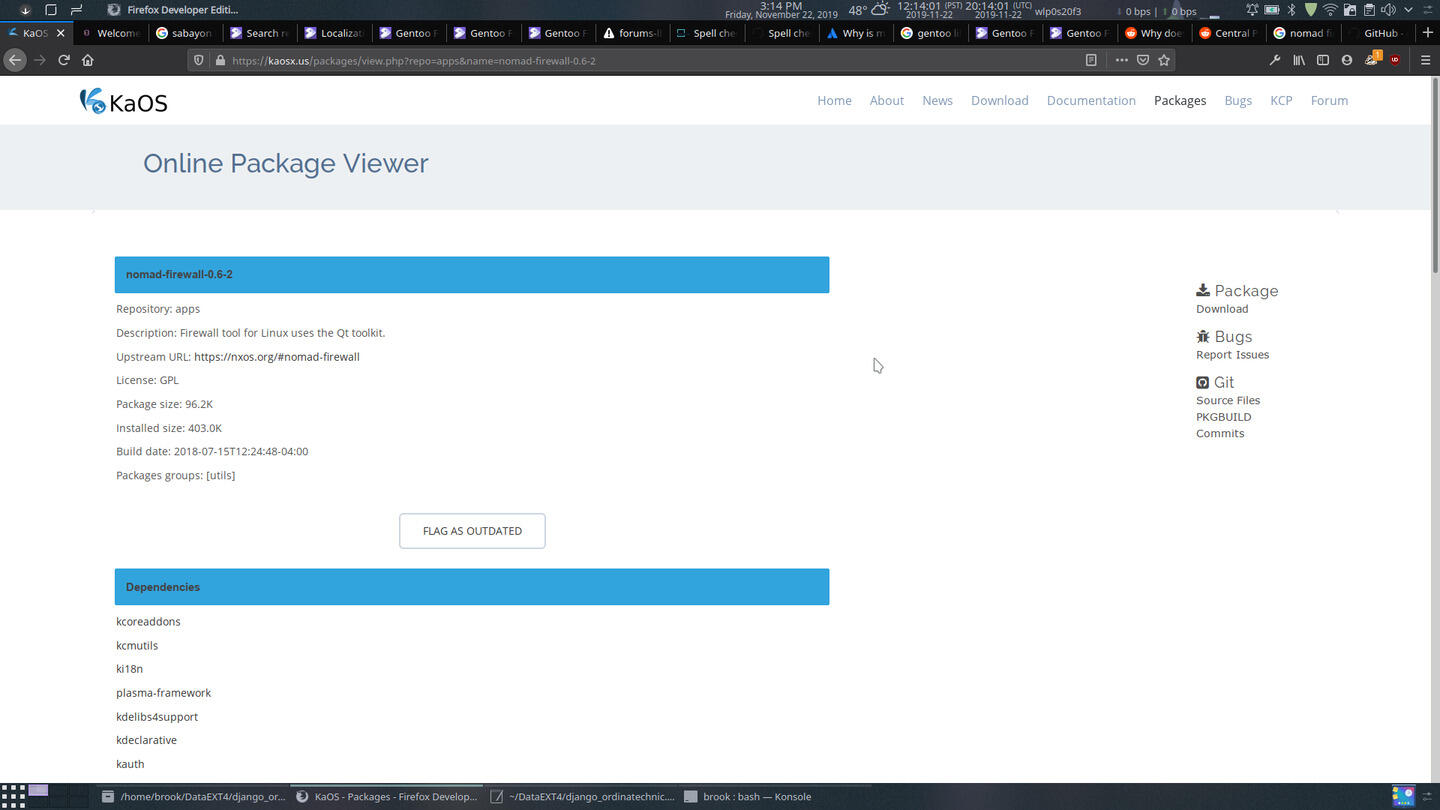This screenshot has width=1440, height=810.
Task: Open the developer tools wrench icon
Action: [1275, 60]
